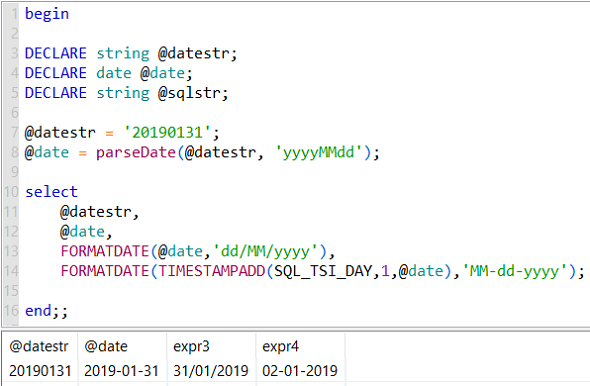Viewport: 590px width, 386px height.
Task: Click line number 14 in the gutter
Action: (11, 271)
